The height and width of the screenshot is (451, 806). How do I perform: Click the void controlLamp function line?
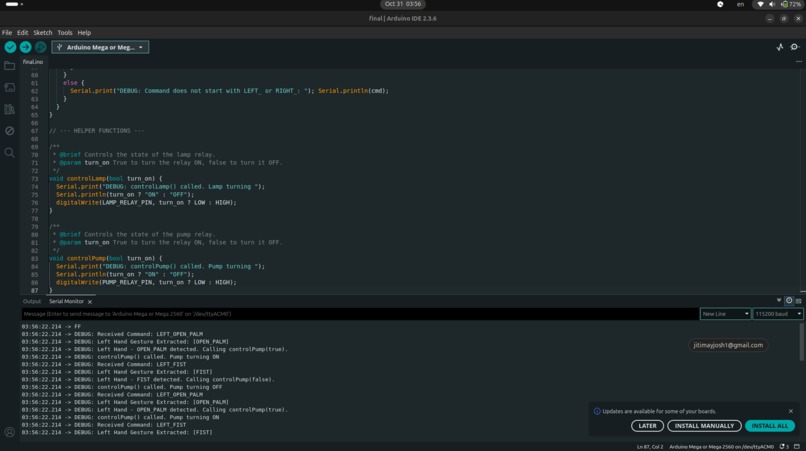(105, 178)
